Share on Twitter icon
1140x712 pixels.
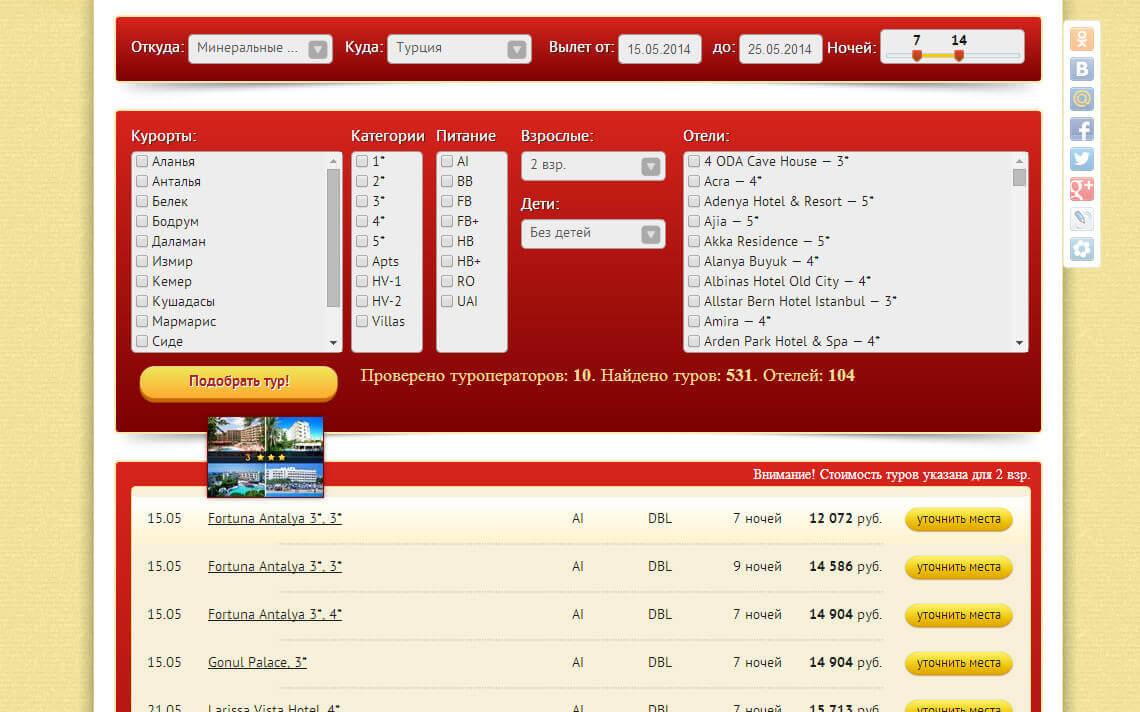pos(1081,159)
